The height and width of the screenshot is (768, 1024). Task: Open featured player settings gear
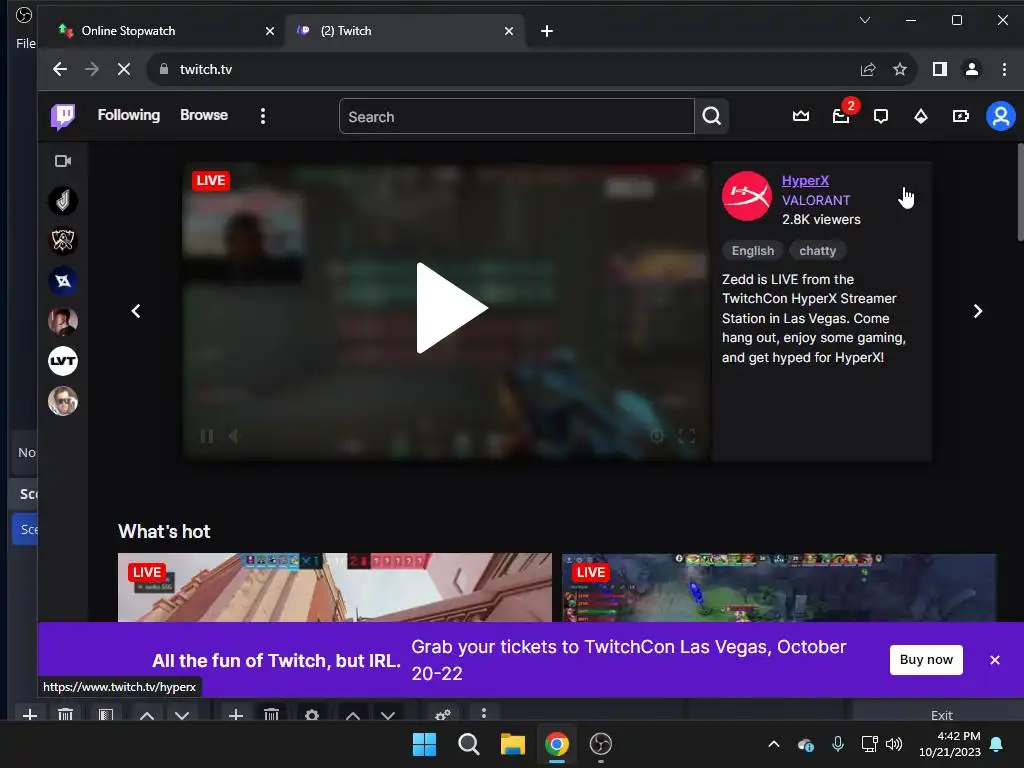coord(657,436)
